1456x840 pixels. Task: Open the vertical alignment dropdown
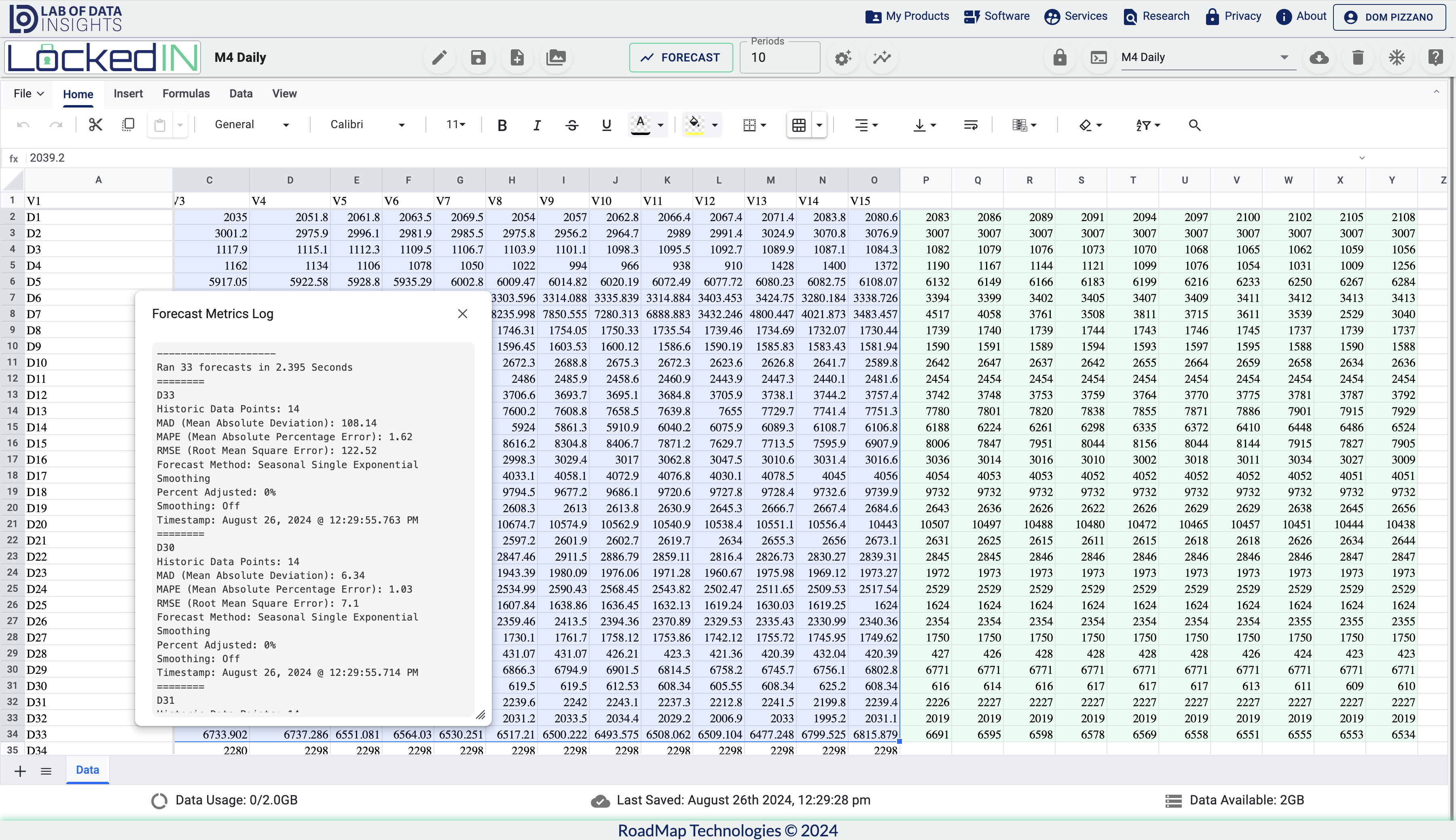925,125
